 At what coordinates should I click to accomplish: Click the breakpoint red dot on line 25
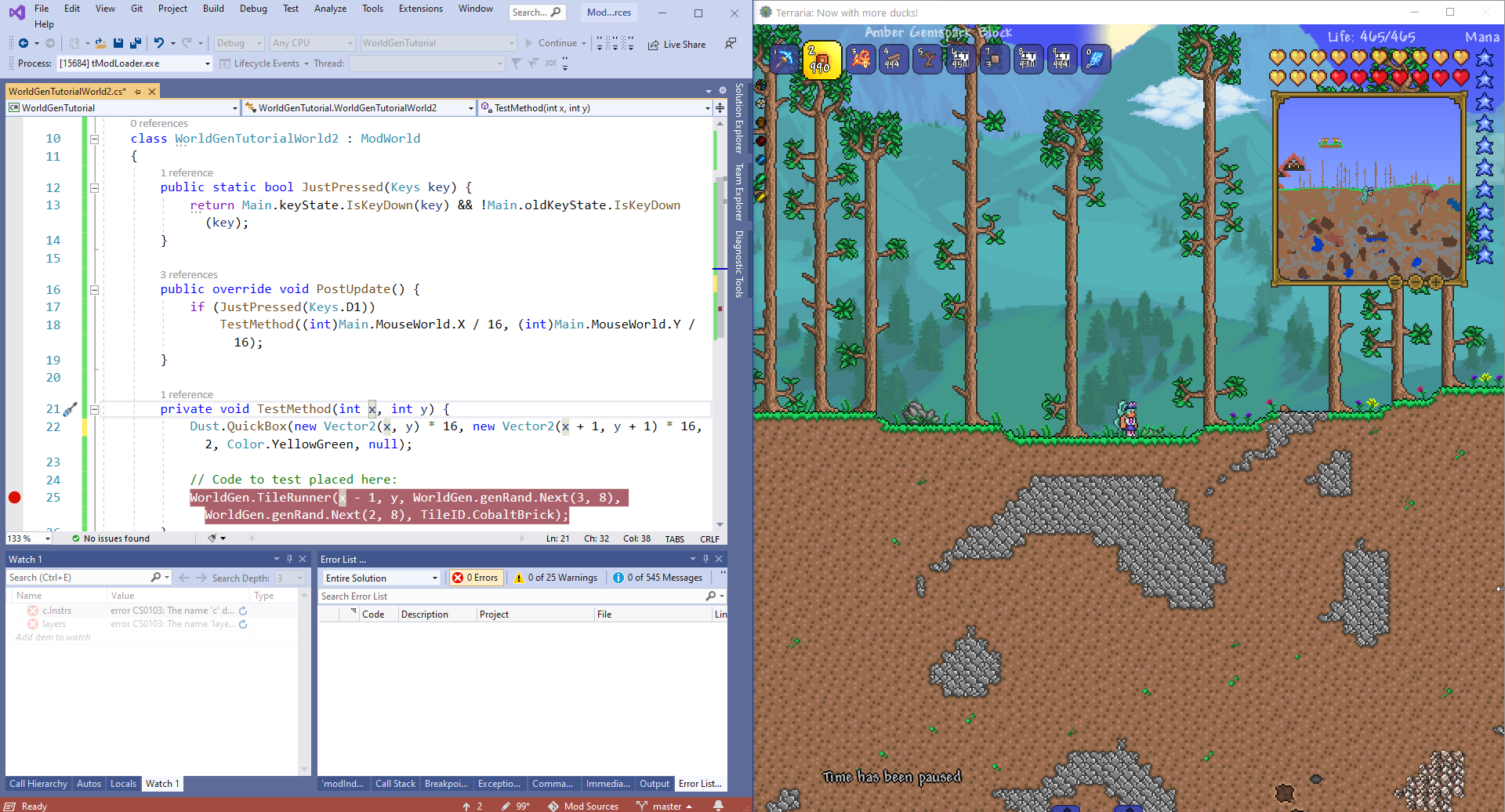coord(14,497)
